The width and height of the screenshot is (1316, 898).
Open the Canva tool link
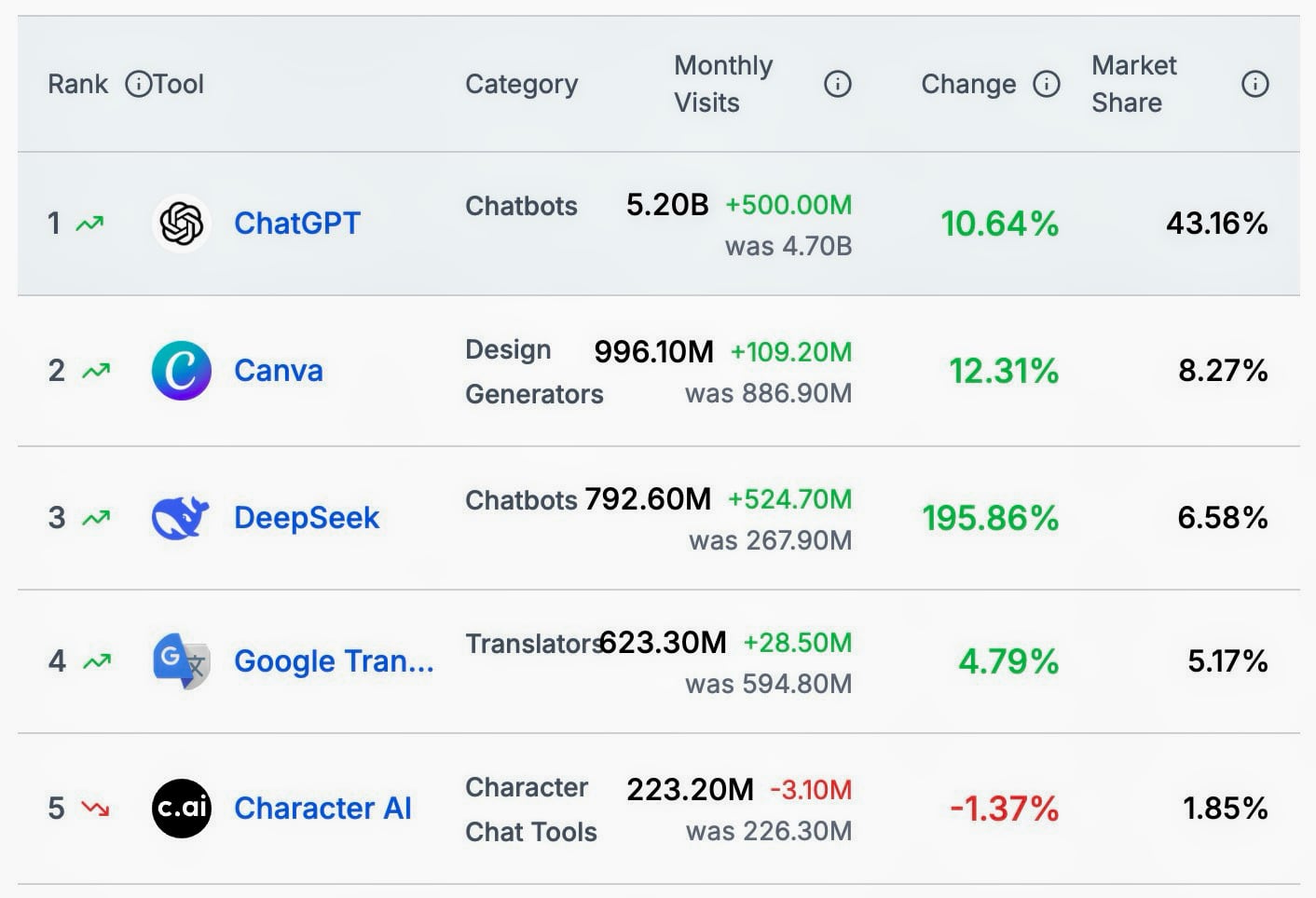coord(278,370)
